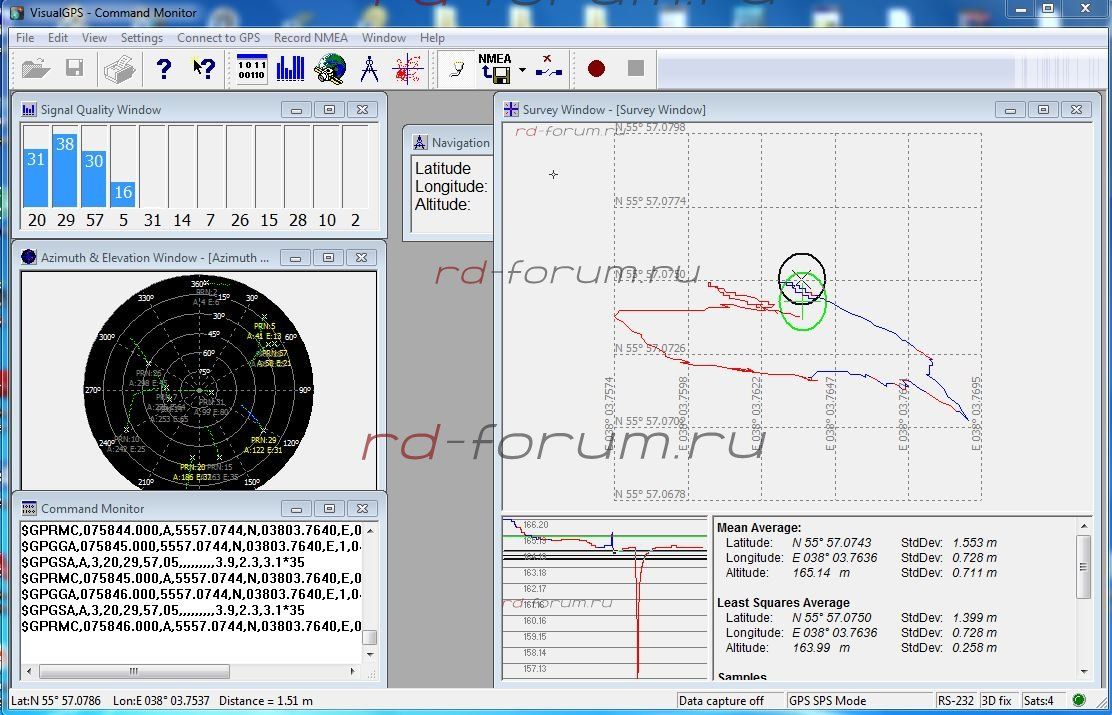Click the red record button

click(x=596, y=68)
